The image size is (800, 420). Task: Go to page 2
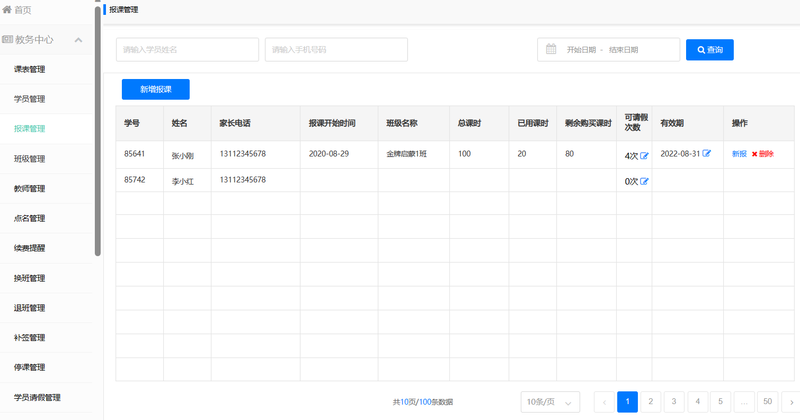coord(651,402)
